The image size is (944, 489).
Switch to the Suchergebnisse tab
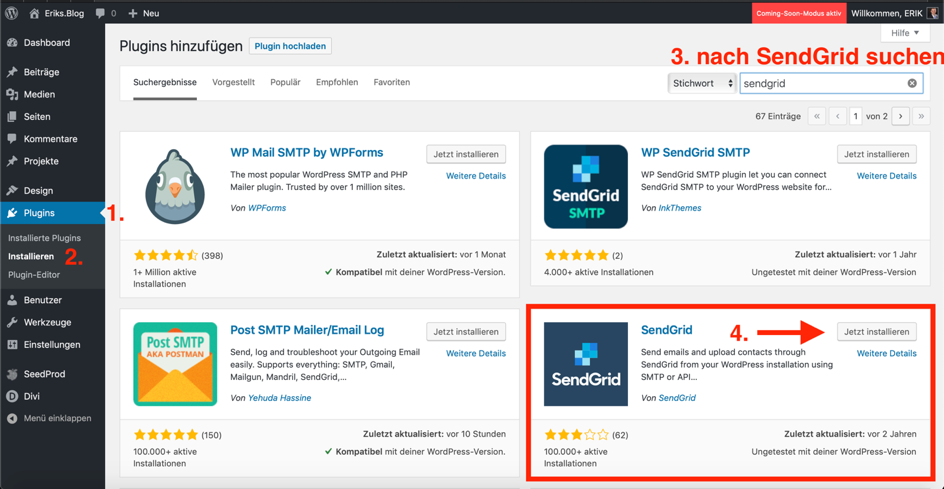click(x=165, y=83)
